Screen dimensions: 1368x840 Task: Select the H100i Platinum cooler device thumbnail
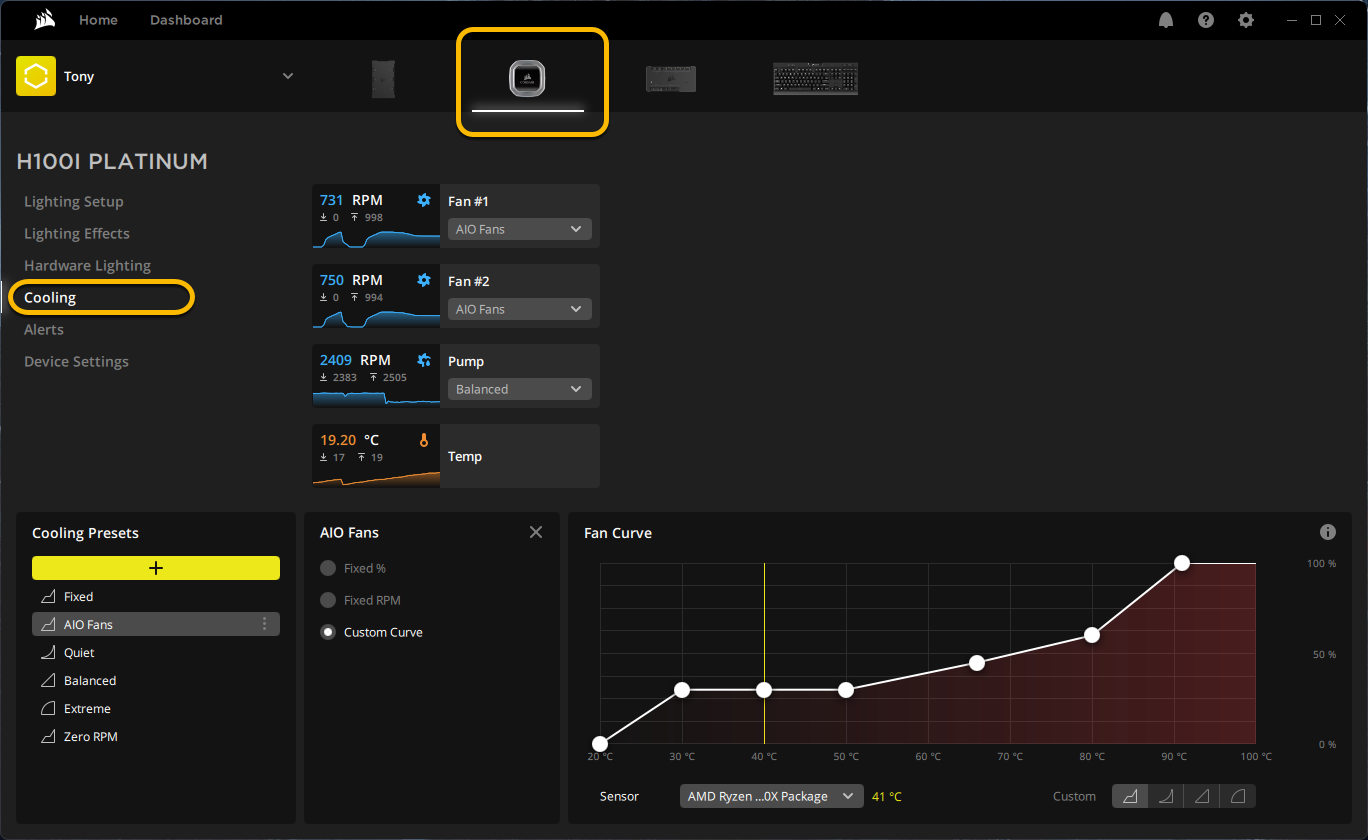click(x=527, y=77)
